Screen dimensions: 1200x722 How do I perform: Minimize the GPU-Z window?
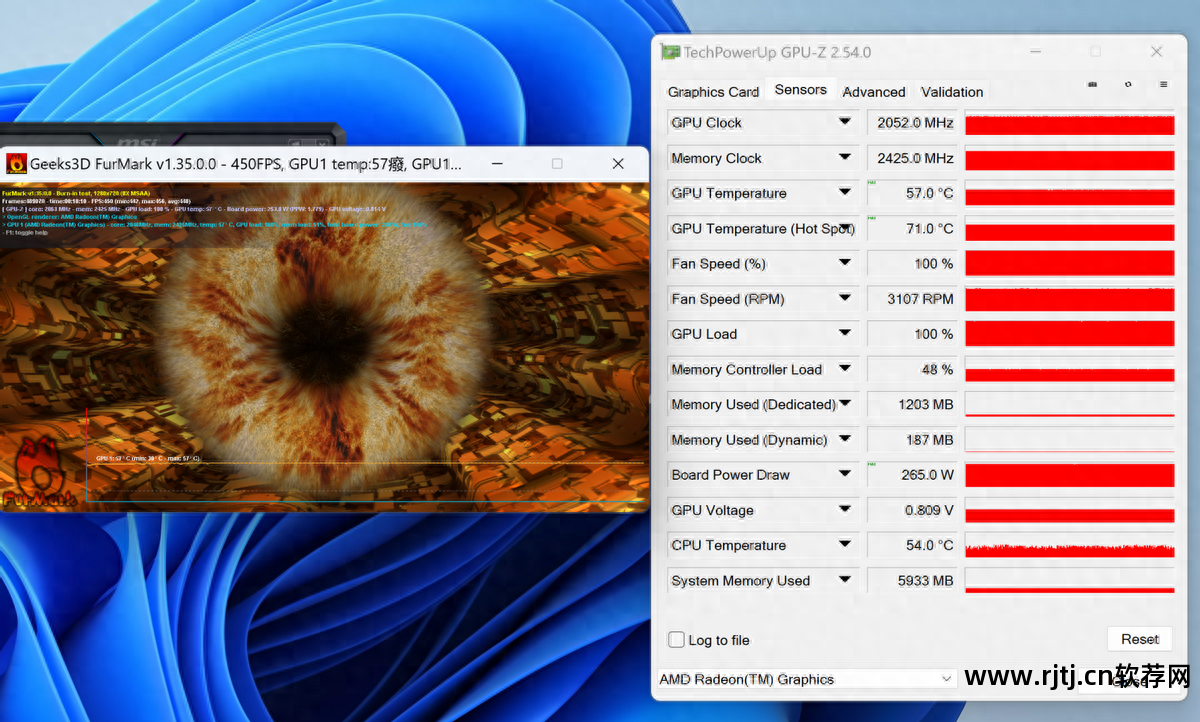tap(1036, 51)
